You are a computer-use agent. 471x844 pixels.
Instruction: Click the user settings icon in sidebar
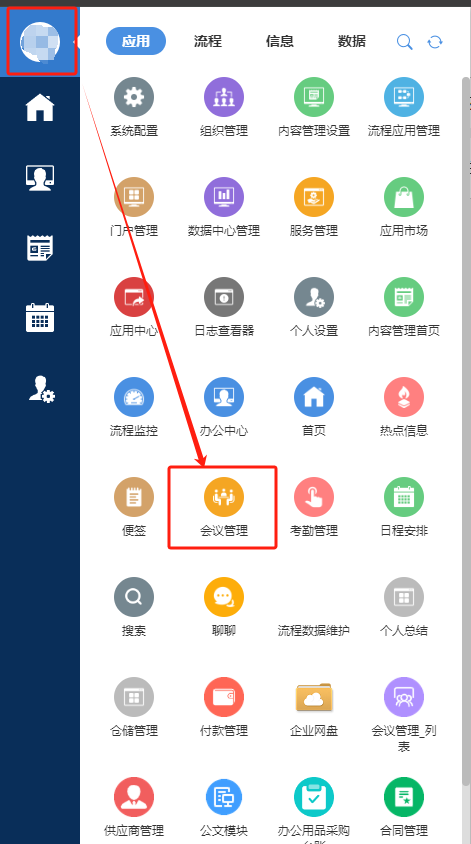[x=41, y=389]
